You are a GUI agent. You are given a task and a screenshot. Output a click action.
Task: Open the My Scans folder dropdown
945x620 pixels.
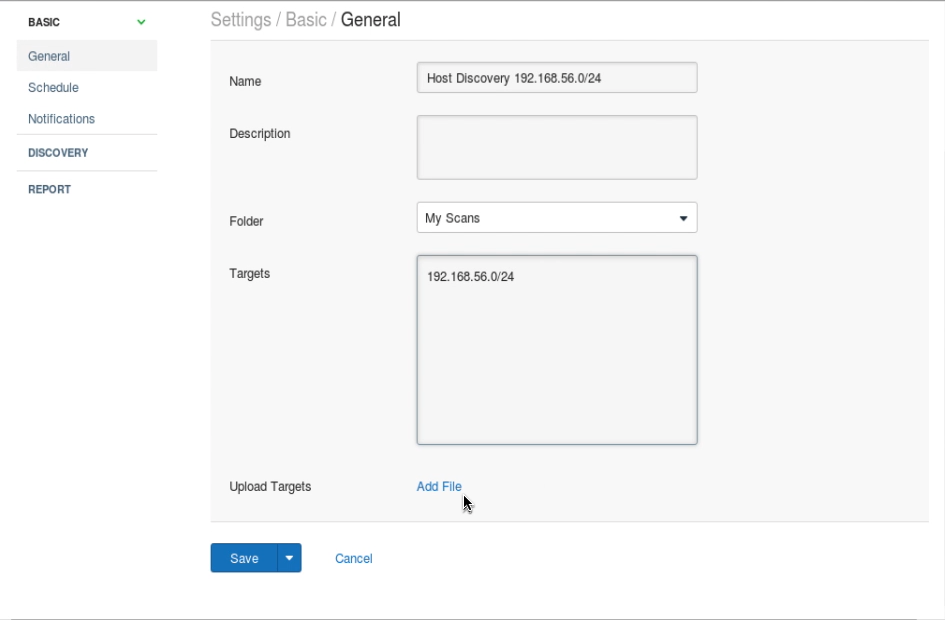pos(557,218)
